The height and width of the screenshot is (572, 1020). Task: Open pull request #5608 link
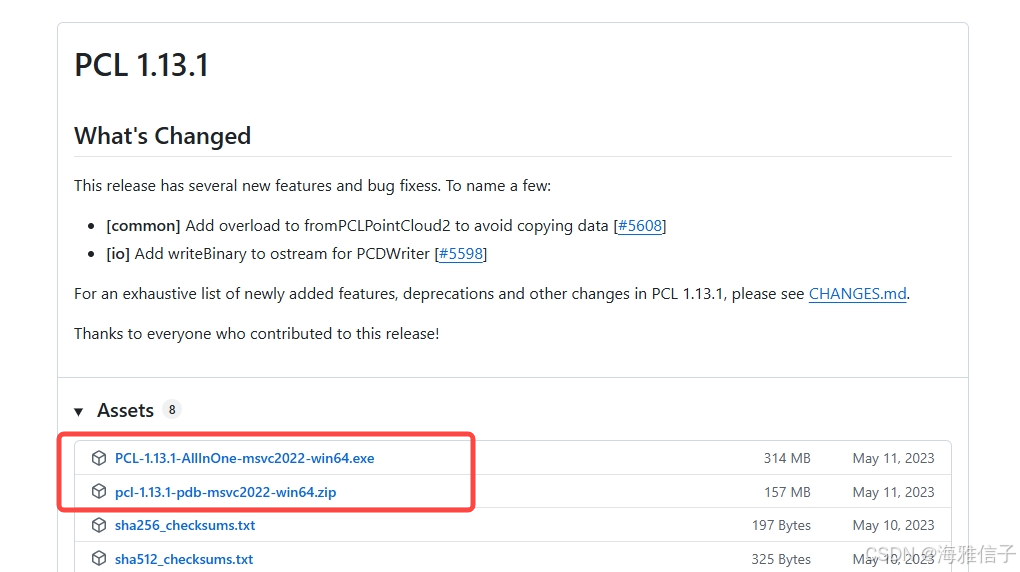[x=640, y=226]
